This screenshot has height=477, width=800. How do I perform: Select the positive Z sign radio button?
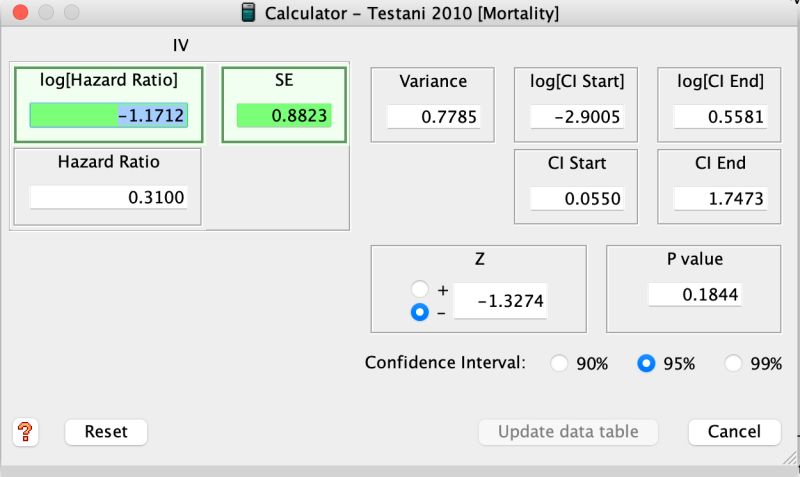click(420, 289)
